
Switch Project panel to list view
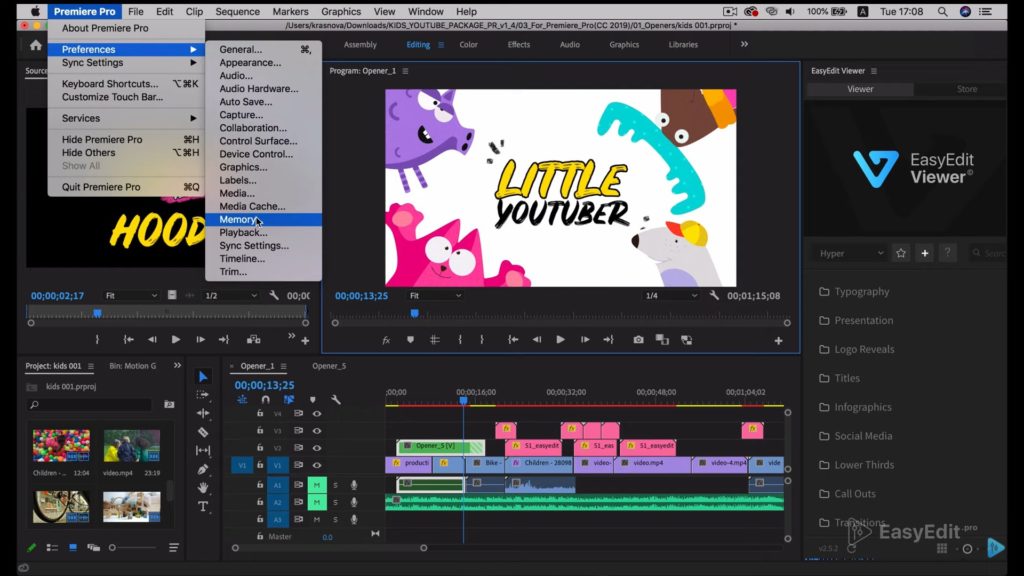[x=52, y=547]
